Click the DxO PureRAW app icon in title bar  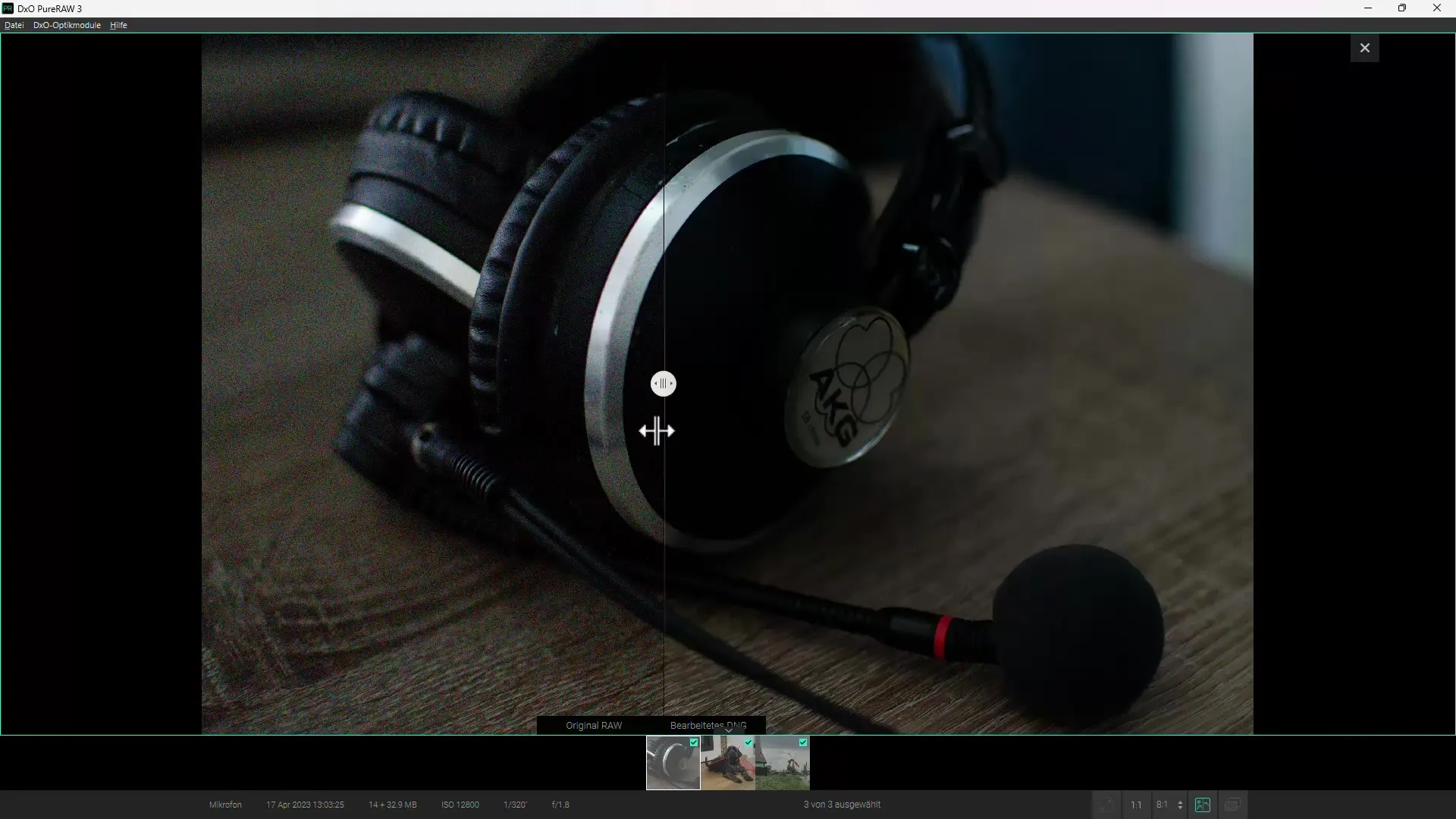[8, 8]
